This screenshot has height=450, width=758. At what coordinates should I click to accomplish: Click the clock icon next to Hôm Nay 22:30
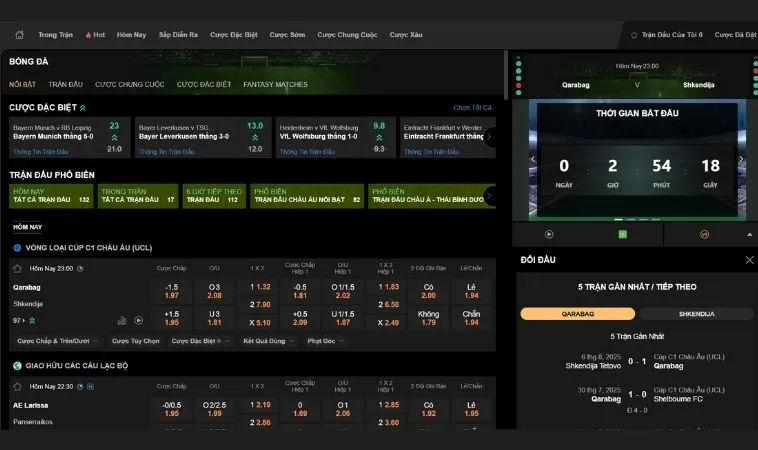click(80, 387)
